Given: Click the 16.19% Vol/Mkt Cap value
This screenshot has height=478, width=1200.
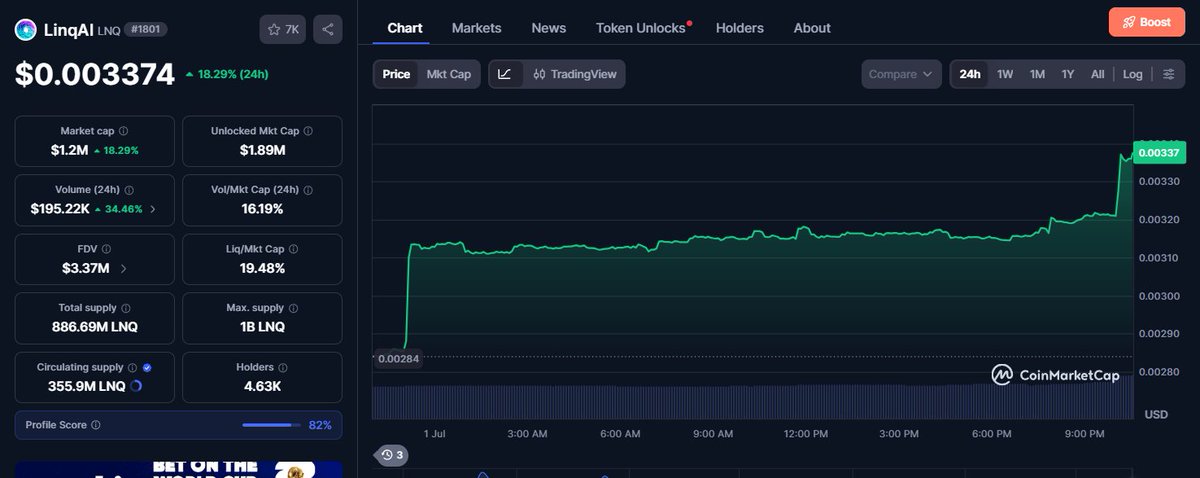Looking at the screenshot, I should click(x=262, y=209).
